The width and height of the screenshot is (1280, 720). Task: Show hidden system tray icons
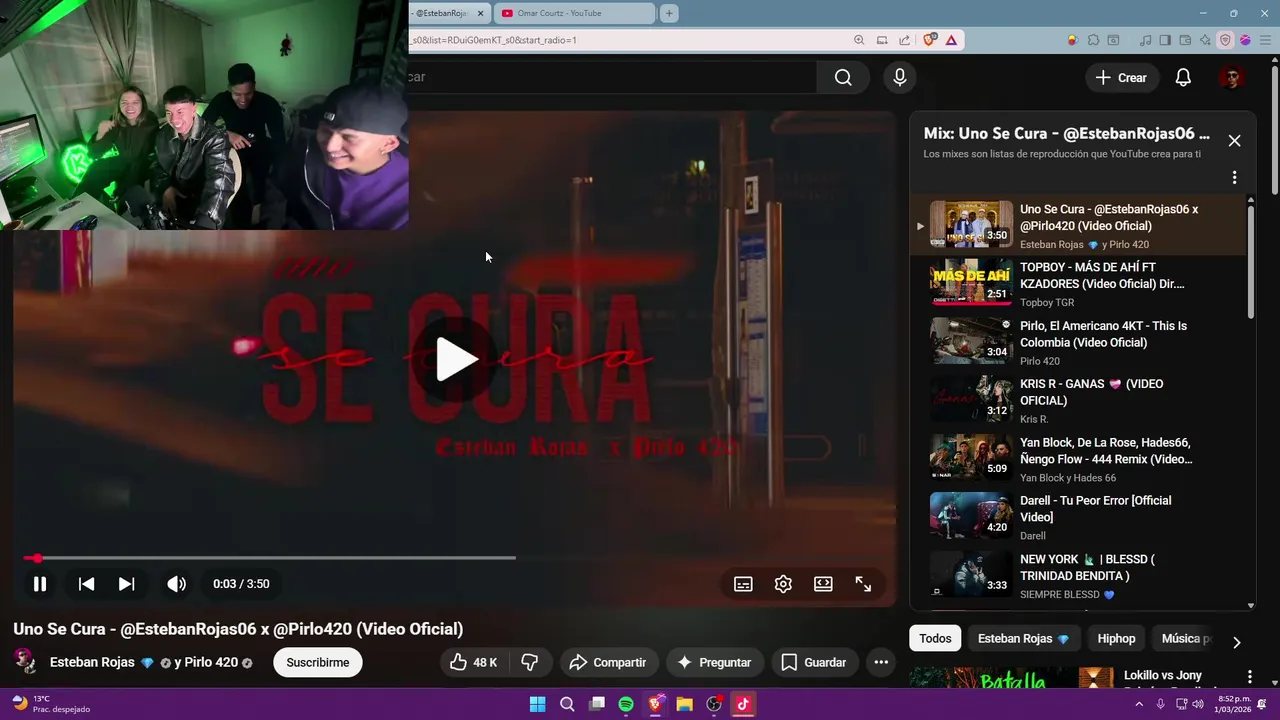1139,704
